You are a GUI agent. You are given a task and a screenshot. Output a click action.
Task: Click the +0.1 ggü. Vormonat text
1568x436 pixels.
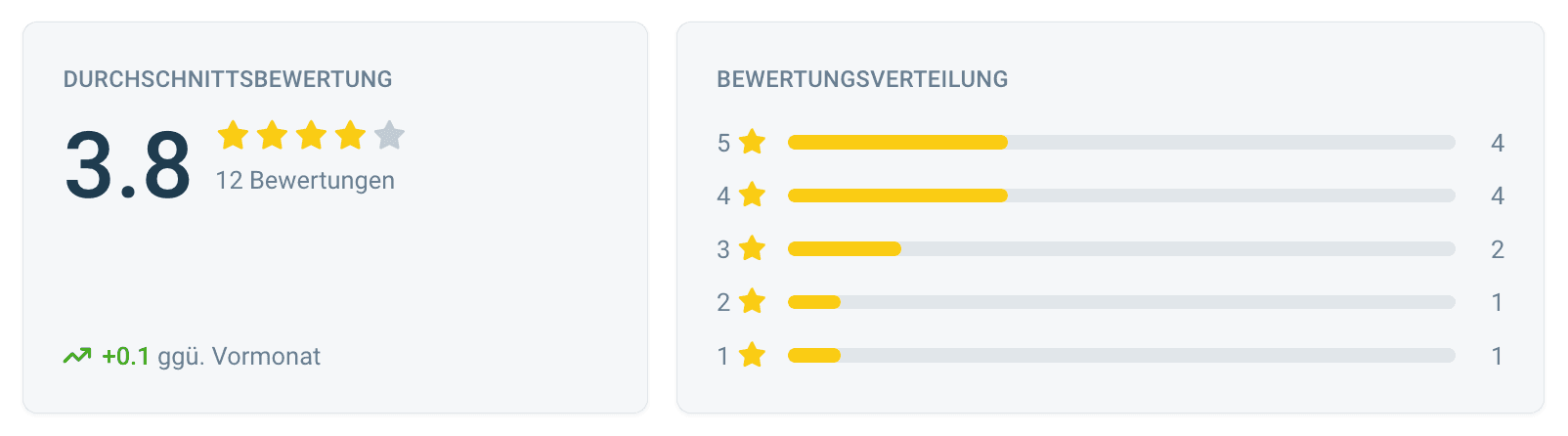tap(211, 357)
